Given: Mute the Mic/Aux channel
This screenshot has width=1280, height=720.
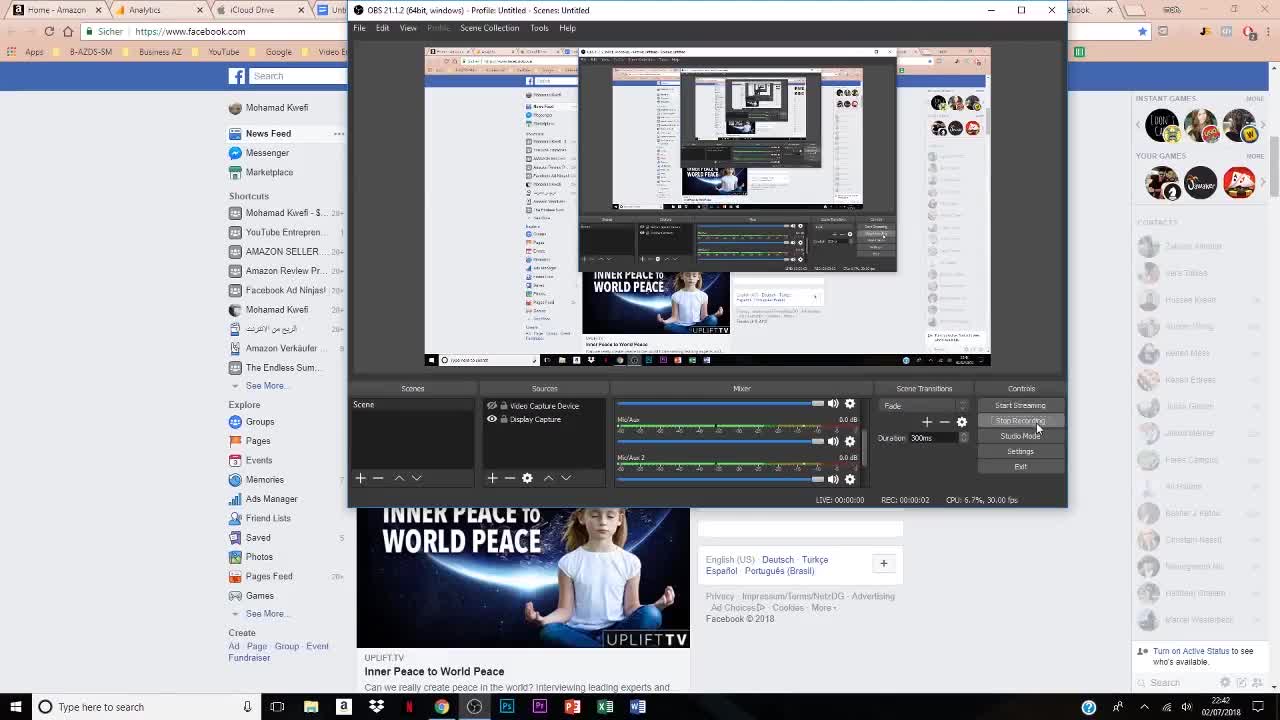Looking at the screenshot, I should (833, 441).
